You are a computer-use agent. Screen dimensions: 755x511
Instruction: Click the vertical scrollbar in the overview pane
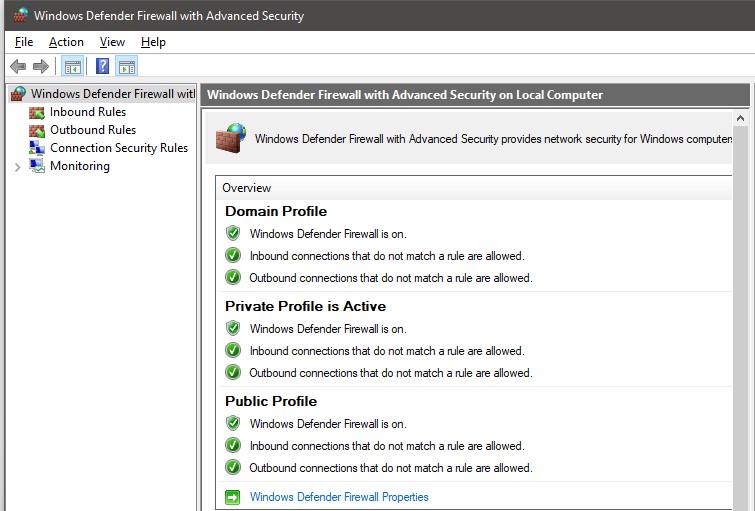tap(740, 300)
